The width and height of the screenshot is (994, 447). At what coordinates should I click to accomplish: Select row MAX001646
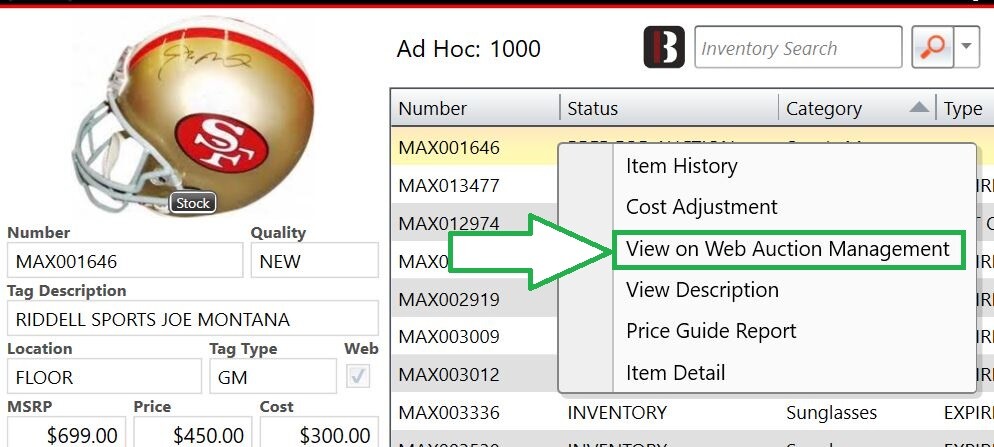click(x=449, y=148)
